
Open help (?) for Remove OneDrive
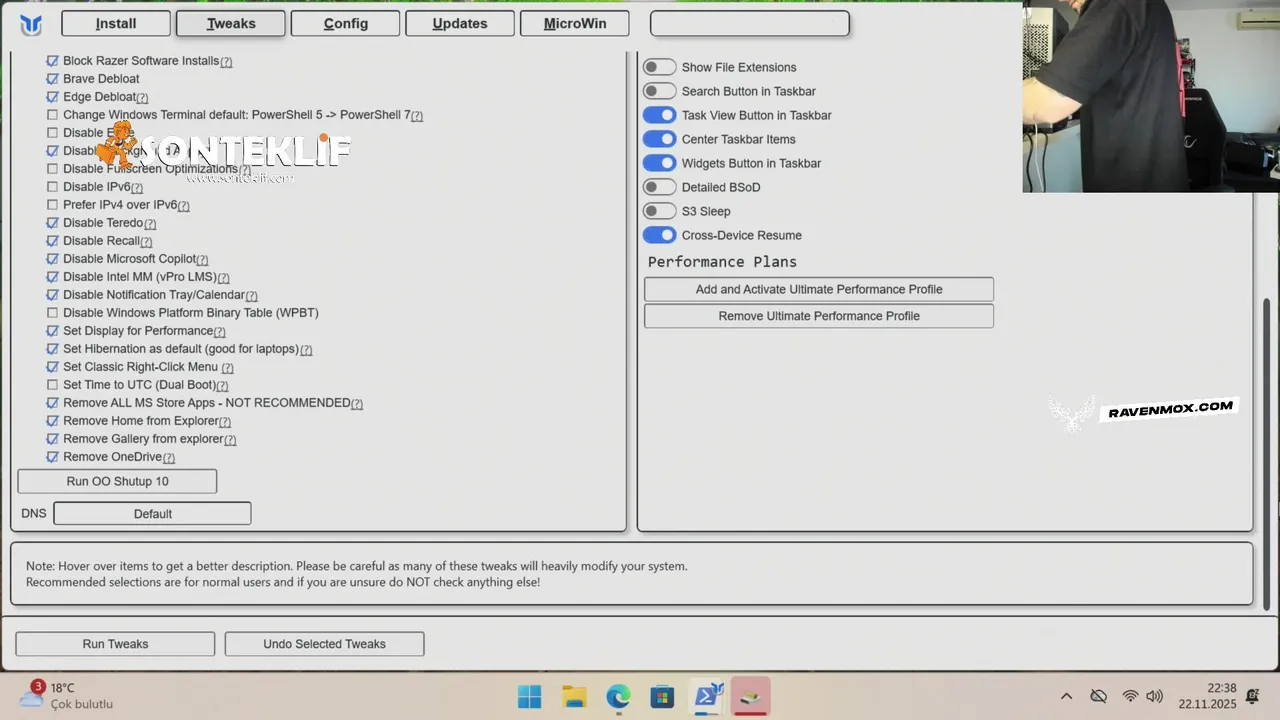[x=168, y=458]
